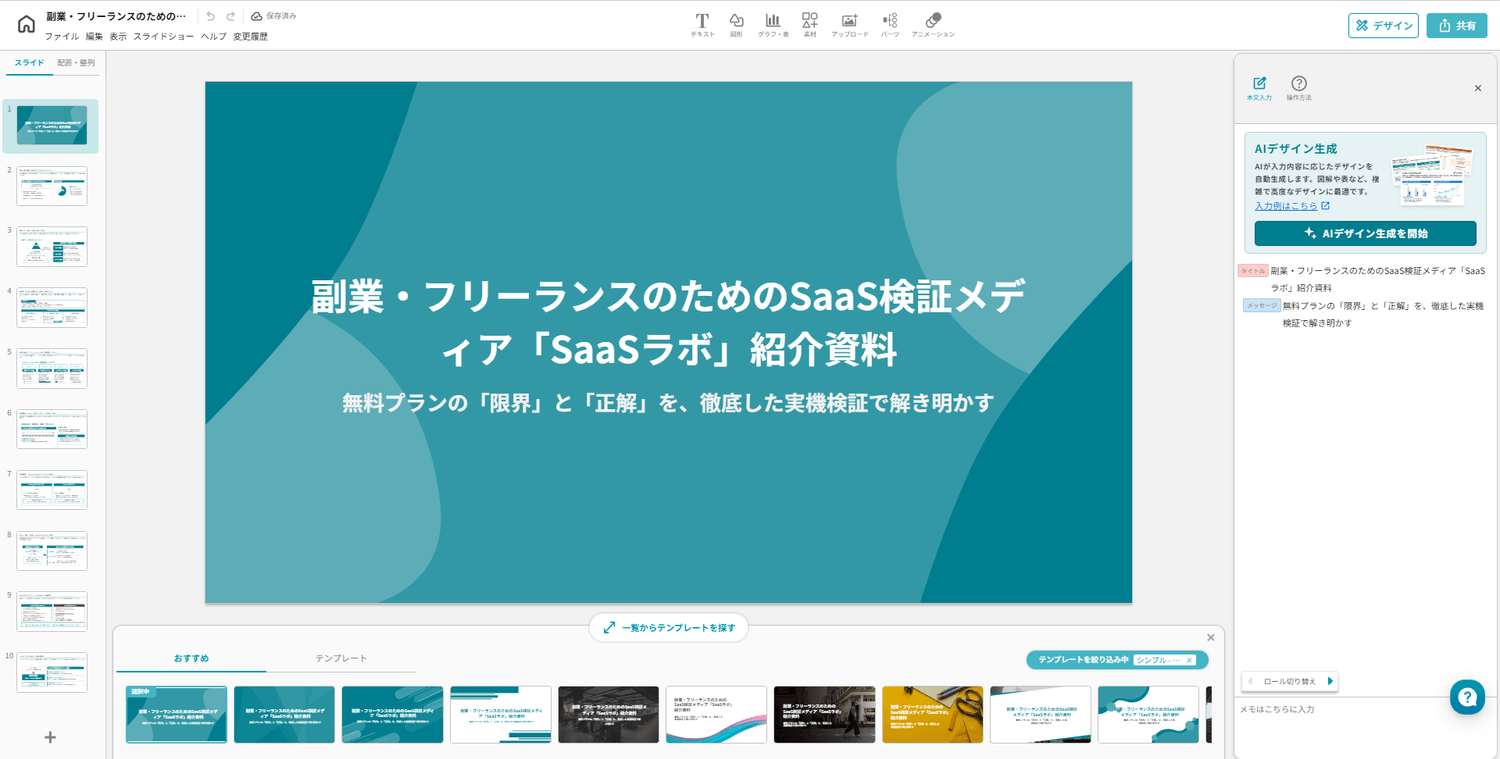This screenshot has width=1500, height=759.
Task: Select slide 10 thumbnail
Action: [52, 672]
